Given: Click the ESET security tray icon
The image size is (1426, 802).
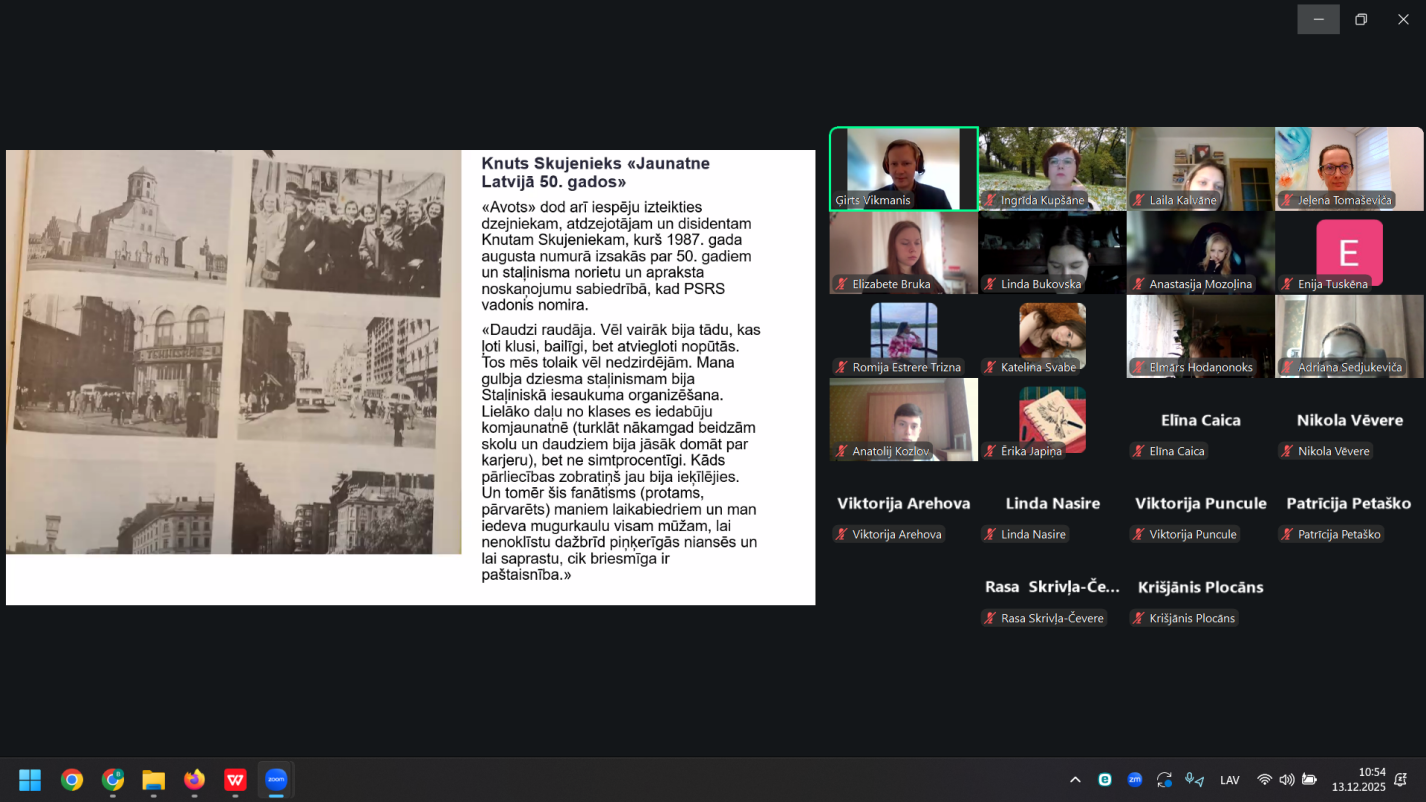Looking at the screenshot, I should (1105, 780).
